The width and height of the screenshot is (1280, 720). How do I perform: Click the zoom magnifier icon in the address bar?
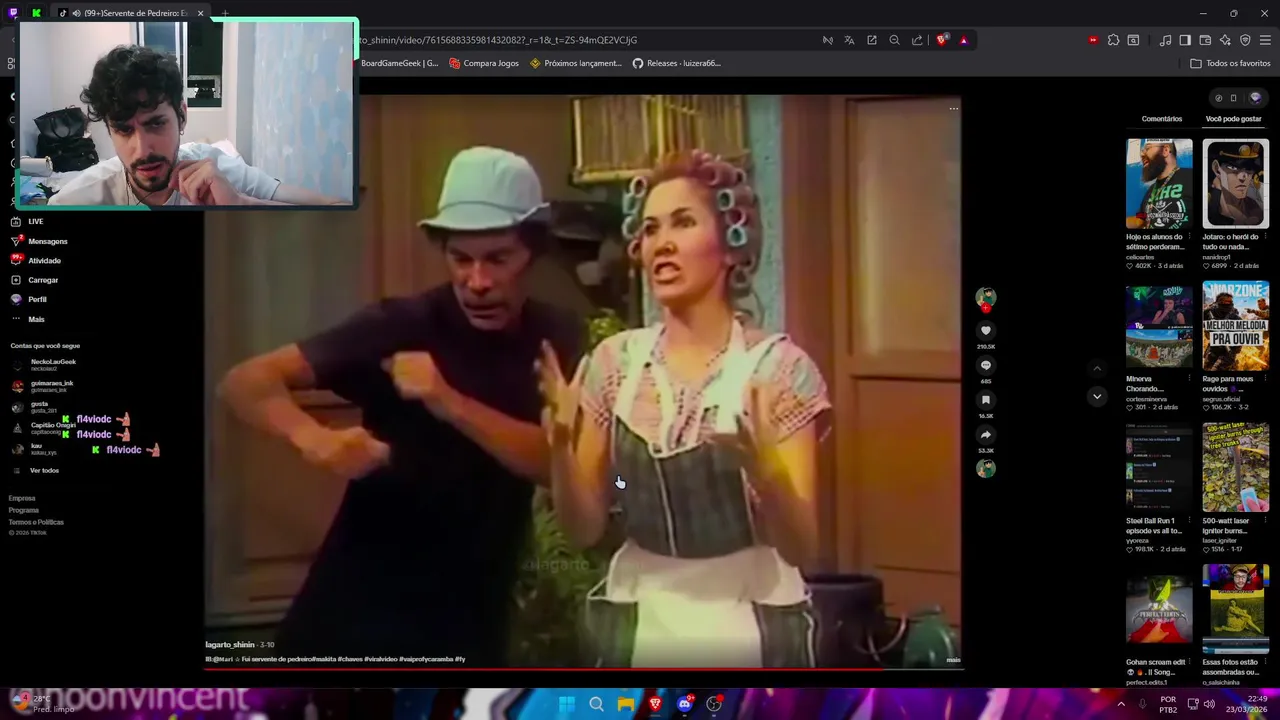coord(894,40)
